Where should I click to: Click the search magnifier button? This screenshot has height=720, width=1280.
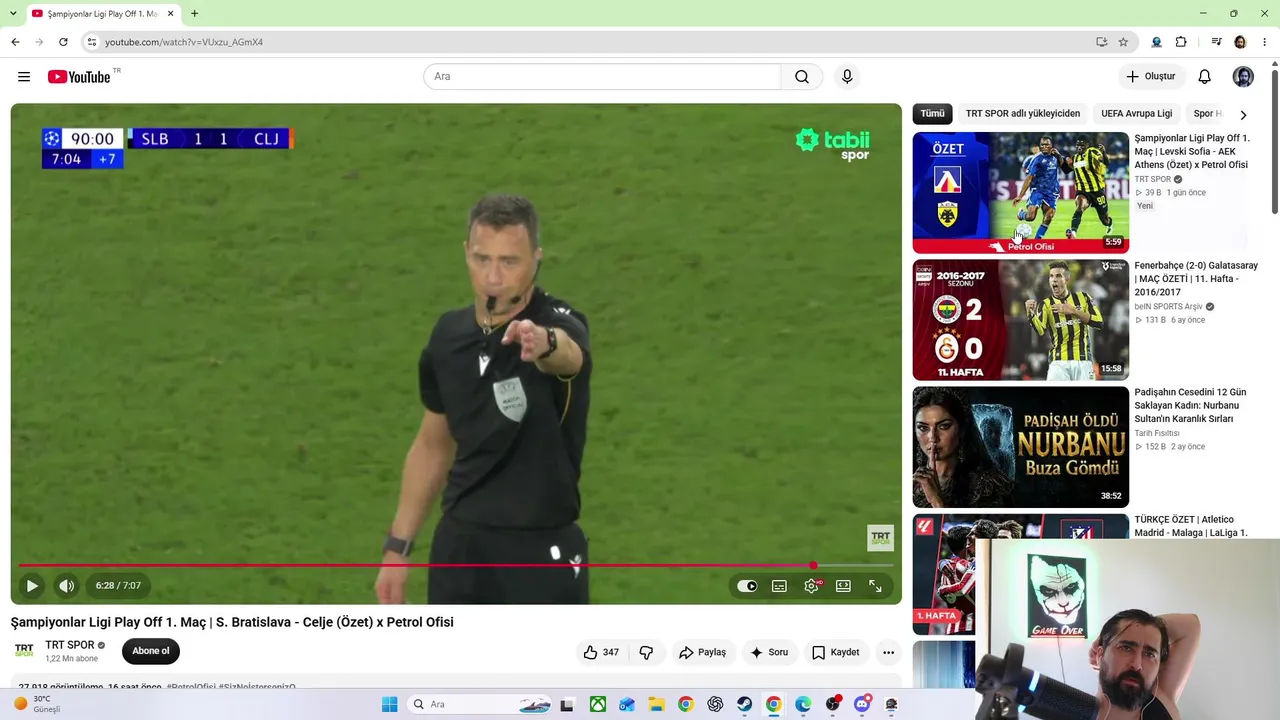click(x=802, y=77)
